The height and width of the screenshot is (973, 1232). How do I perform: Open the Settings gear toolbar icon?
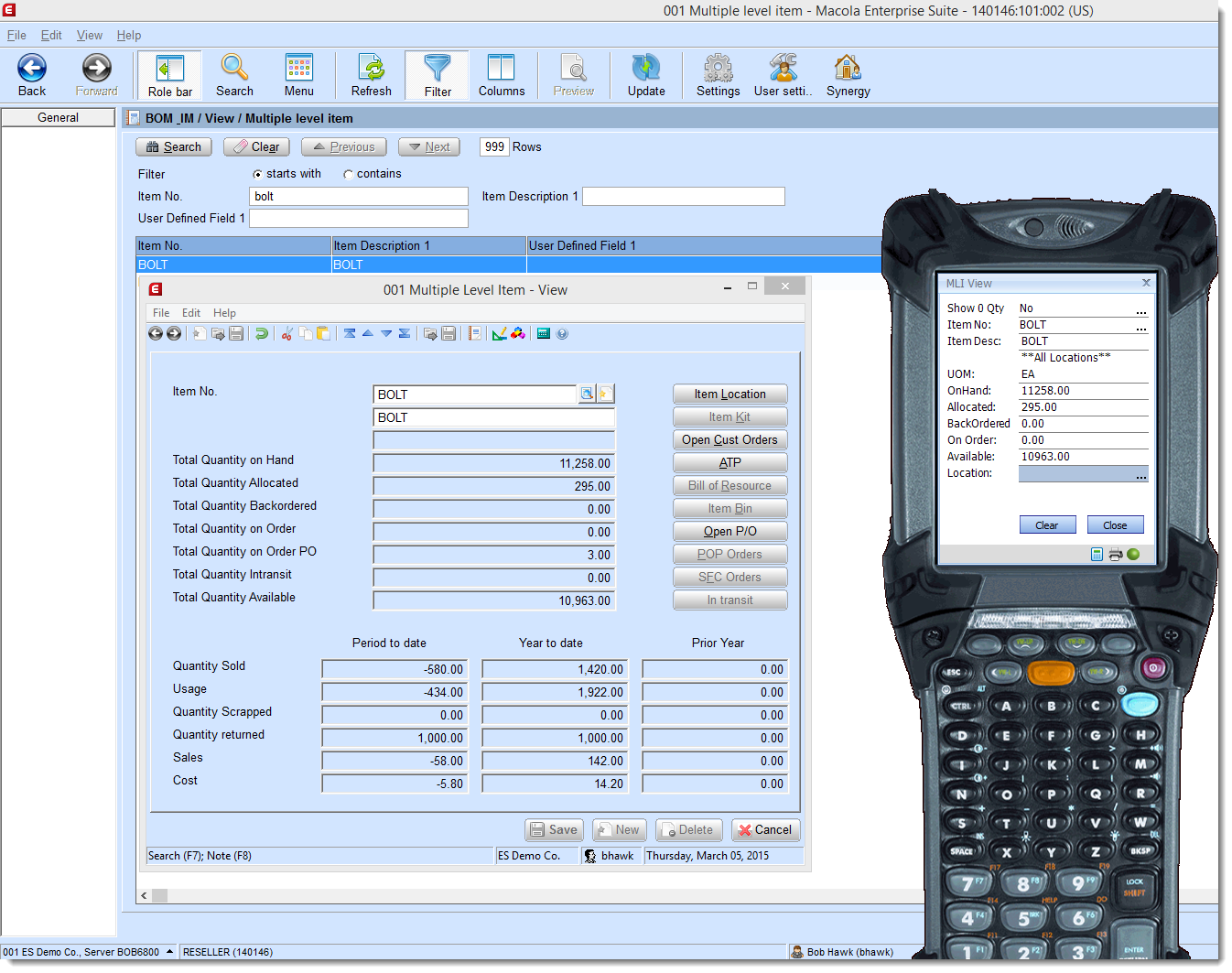pos(719,75)
